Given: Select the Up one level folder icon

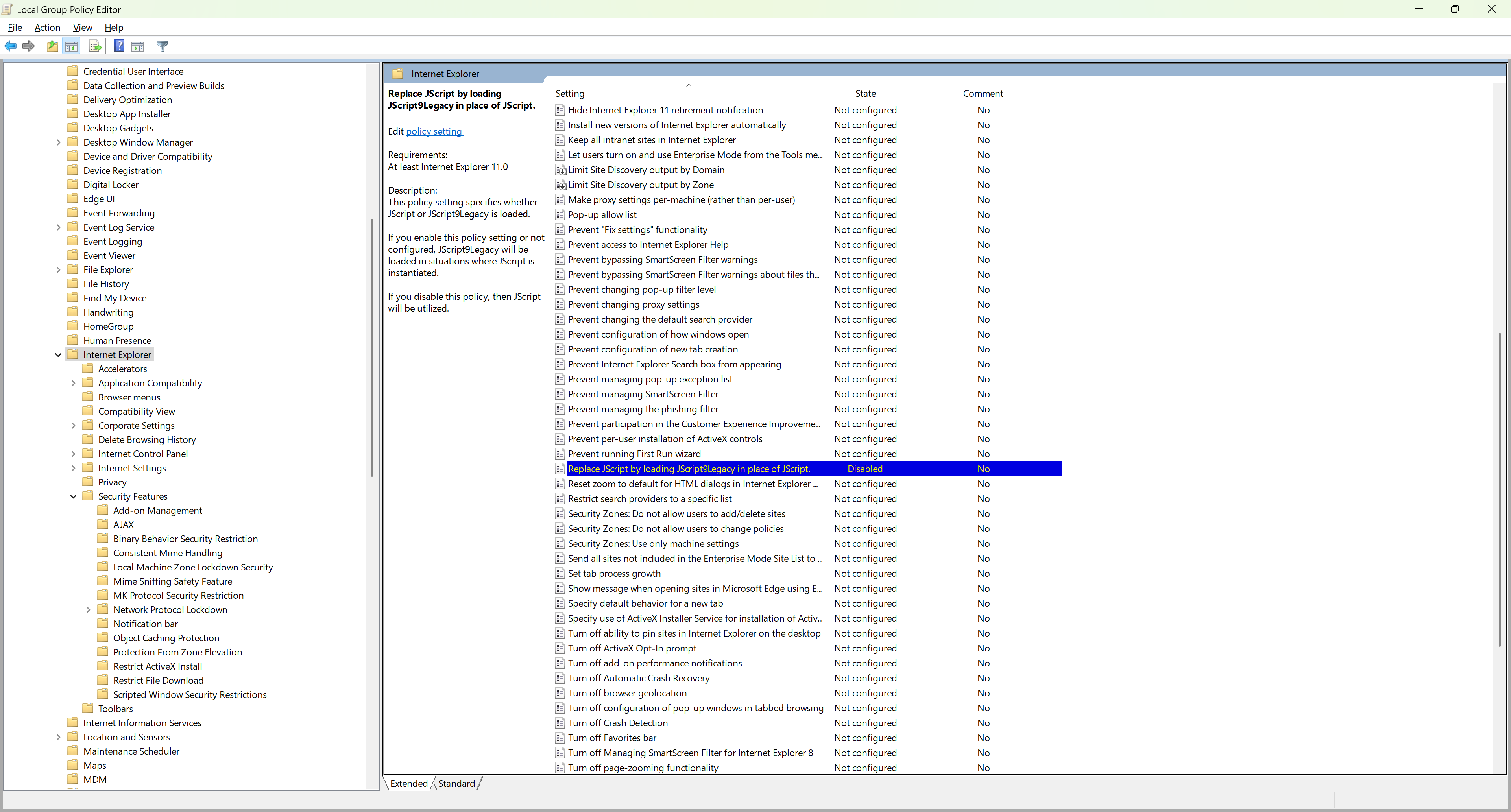Looking at the screenshot, I should point(52,46).
